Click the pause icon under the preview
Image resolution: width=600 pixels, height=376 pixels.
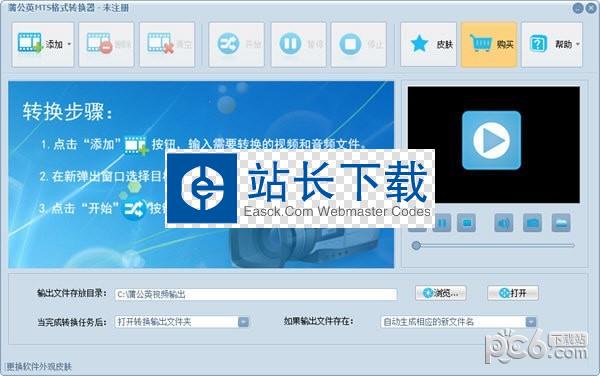pos(442,223)
